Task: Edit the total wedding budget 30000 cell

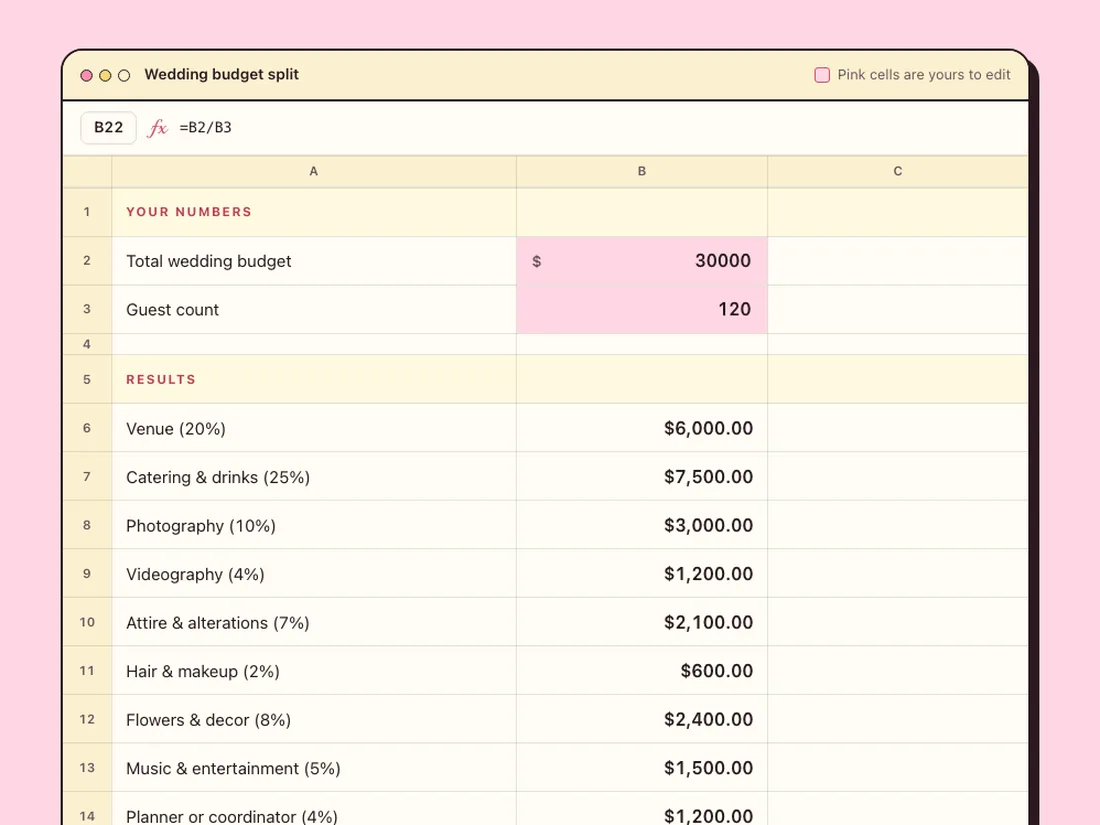Action: point(642,261)
